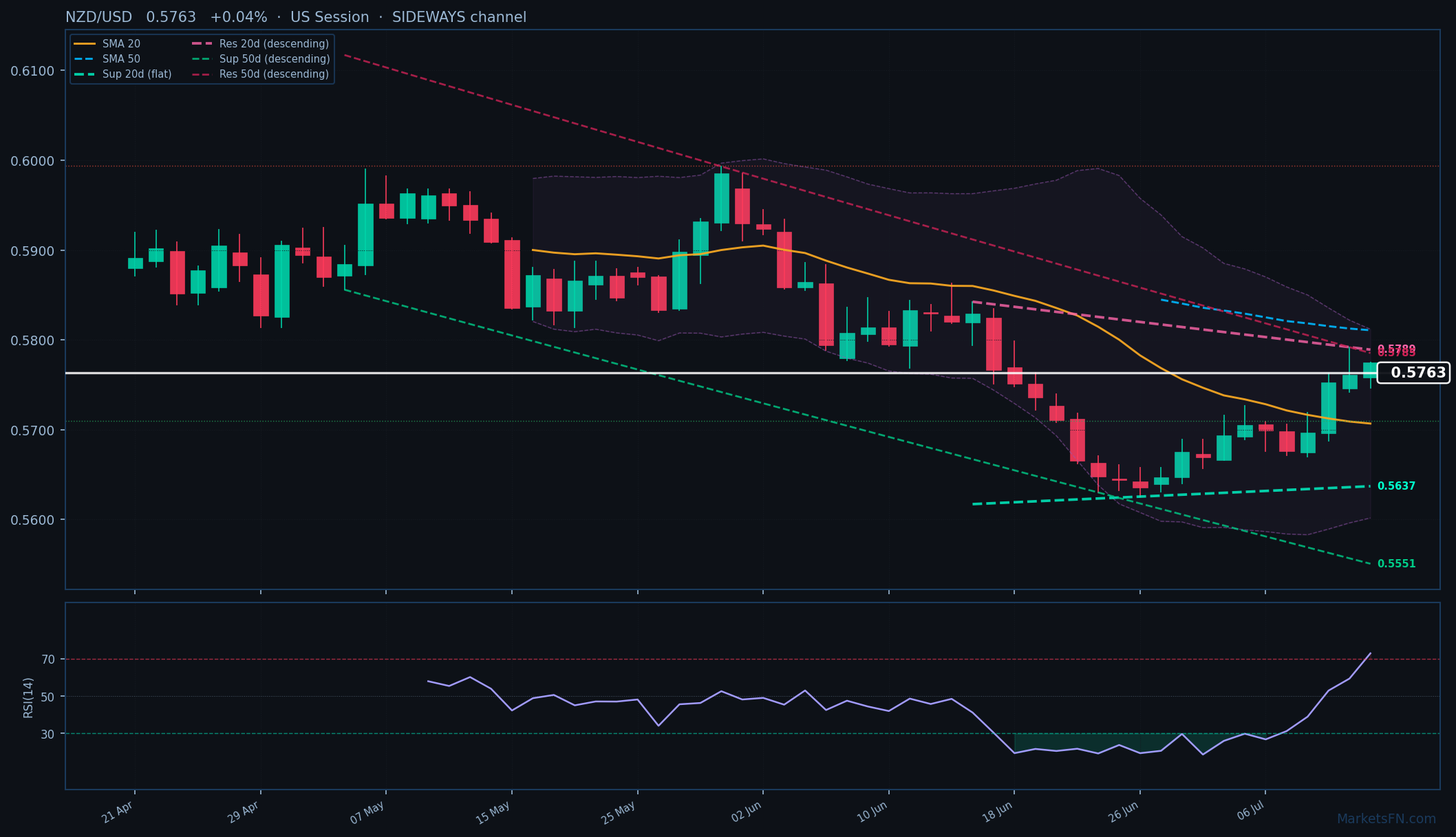Click the Res 20d (descending) legend entry
The width and height of the screenshot is (1456, 837).
point(260,43)
